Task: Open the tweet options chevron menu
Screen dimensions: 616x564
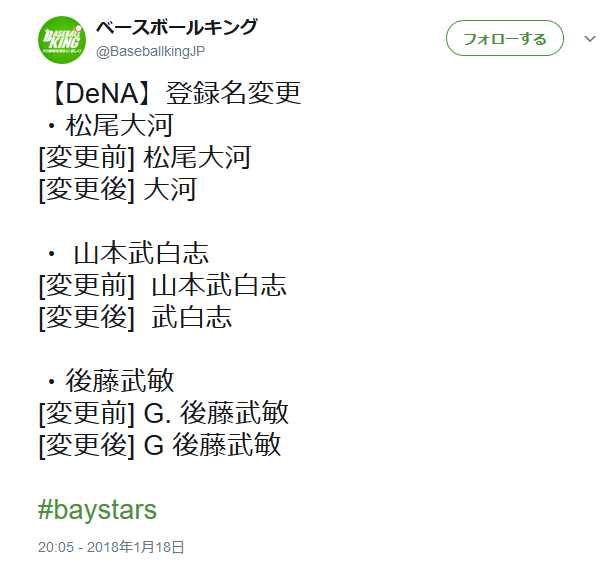Action: click(590, 39)
